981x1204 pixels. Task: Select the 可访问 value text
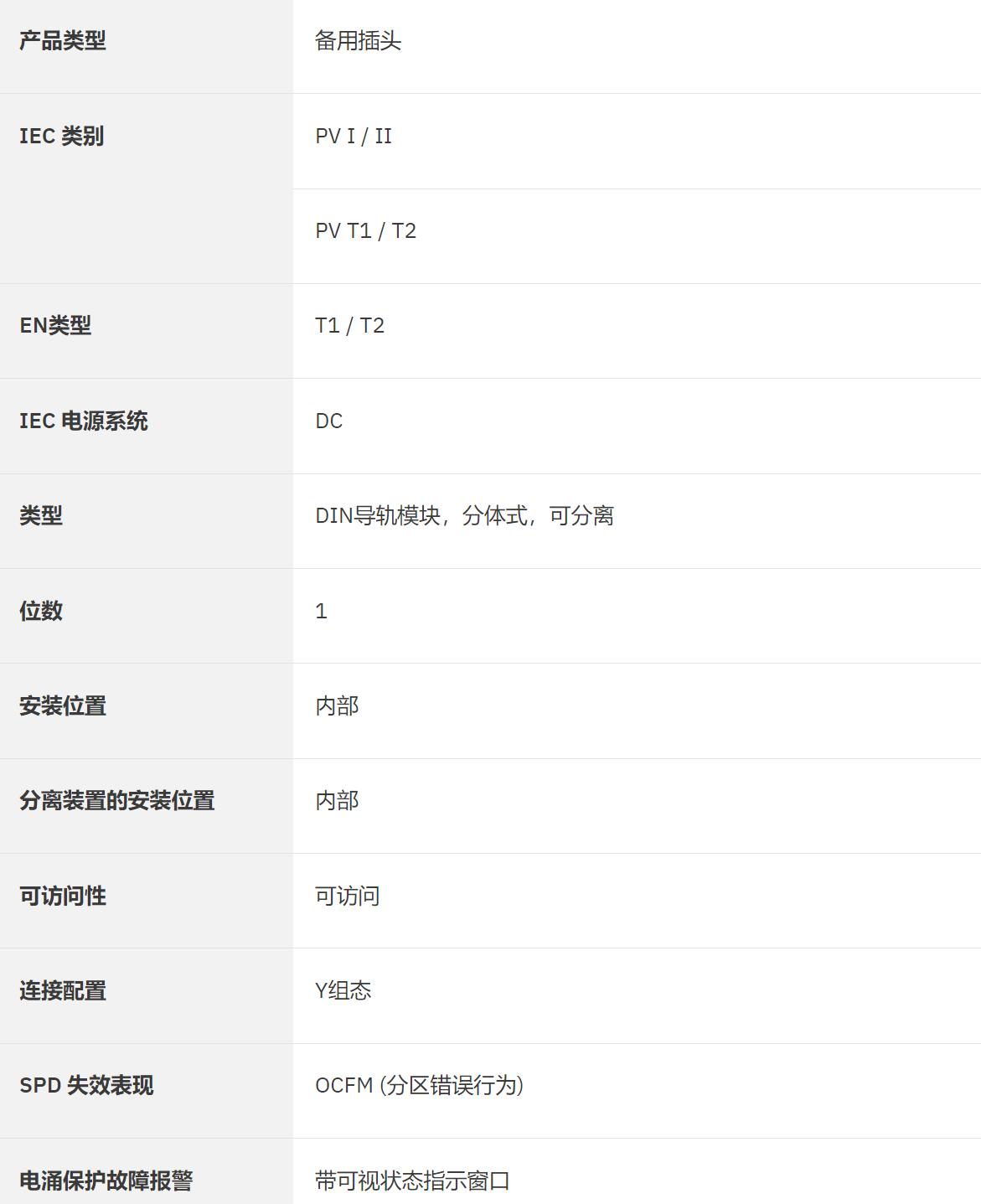[x=347, y=896]
